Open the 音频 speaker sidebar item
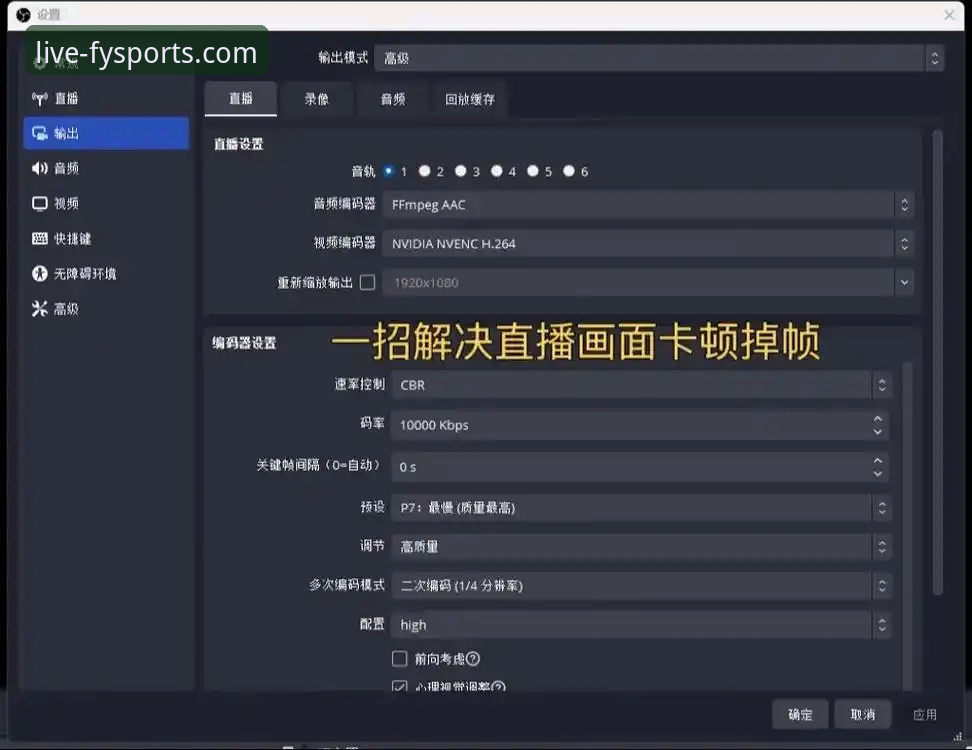972x750 pixels. [105, 168]
